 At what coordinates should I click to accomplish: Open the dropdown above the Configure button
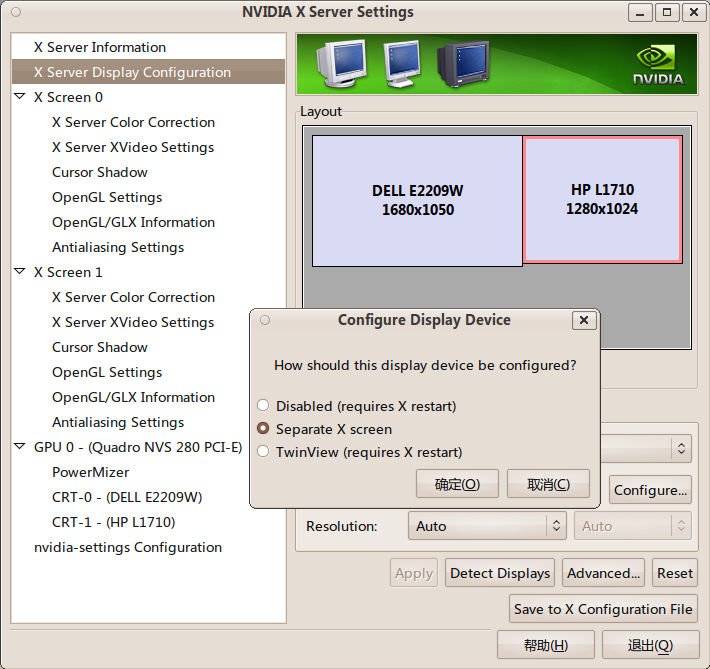(646, 448)
